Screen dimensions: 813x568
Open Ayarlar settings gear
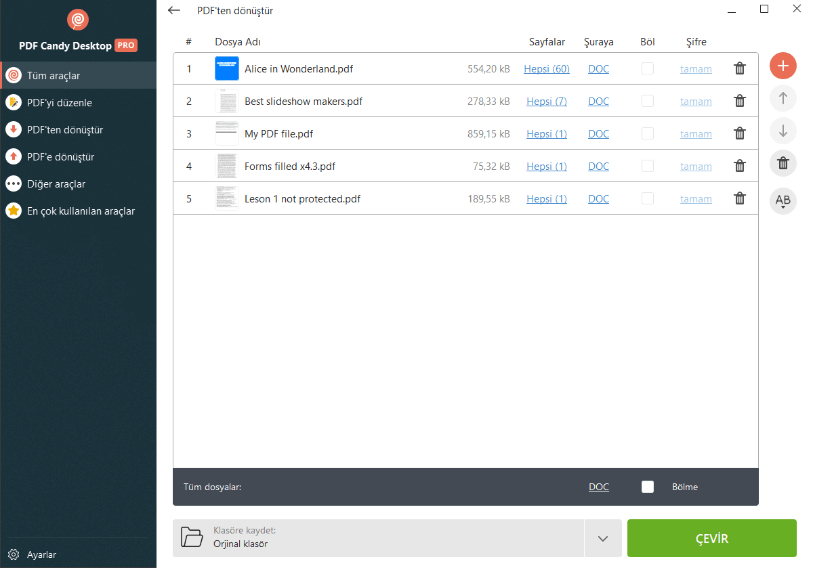click(13, 554)
